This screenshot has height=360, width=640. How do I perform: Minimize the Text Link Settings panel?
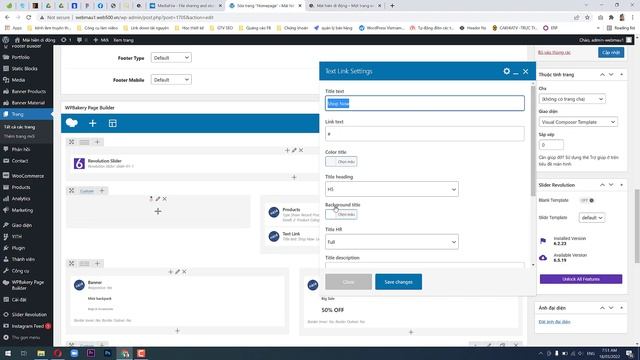point(516,72)
